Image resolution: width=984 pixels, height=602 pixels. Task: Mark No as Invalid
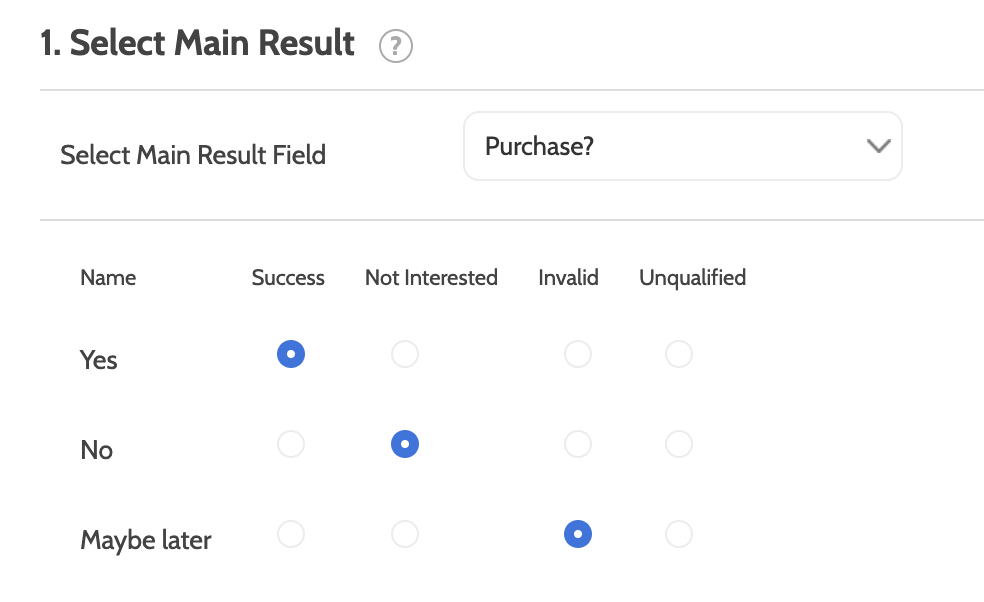tap(578, 444)
